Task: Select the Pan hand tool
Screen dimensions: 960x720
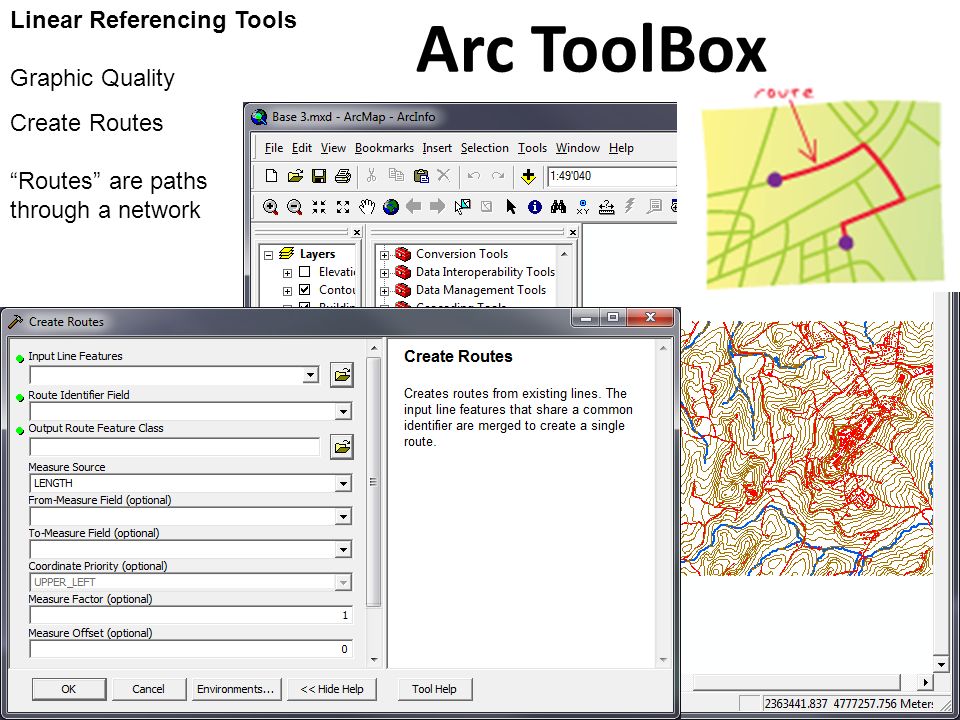Action: coord(367,207)
